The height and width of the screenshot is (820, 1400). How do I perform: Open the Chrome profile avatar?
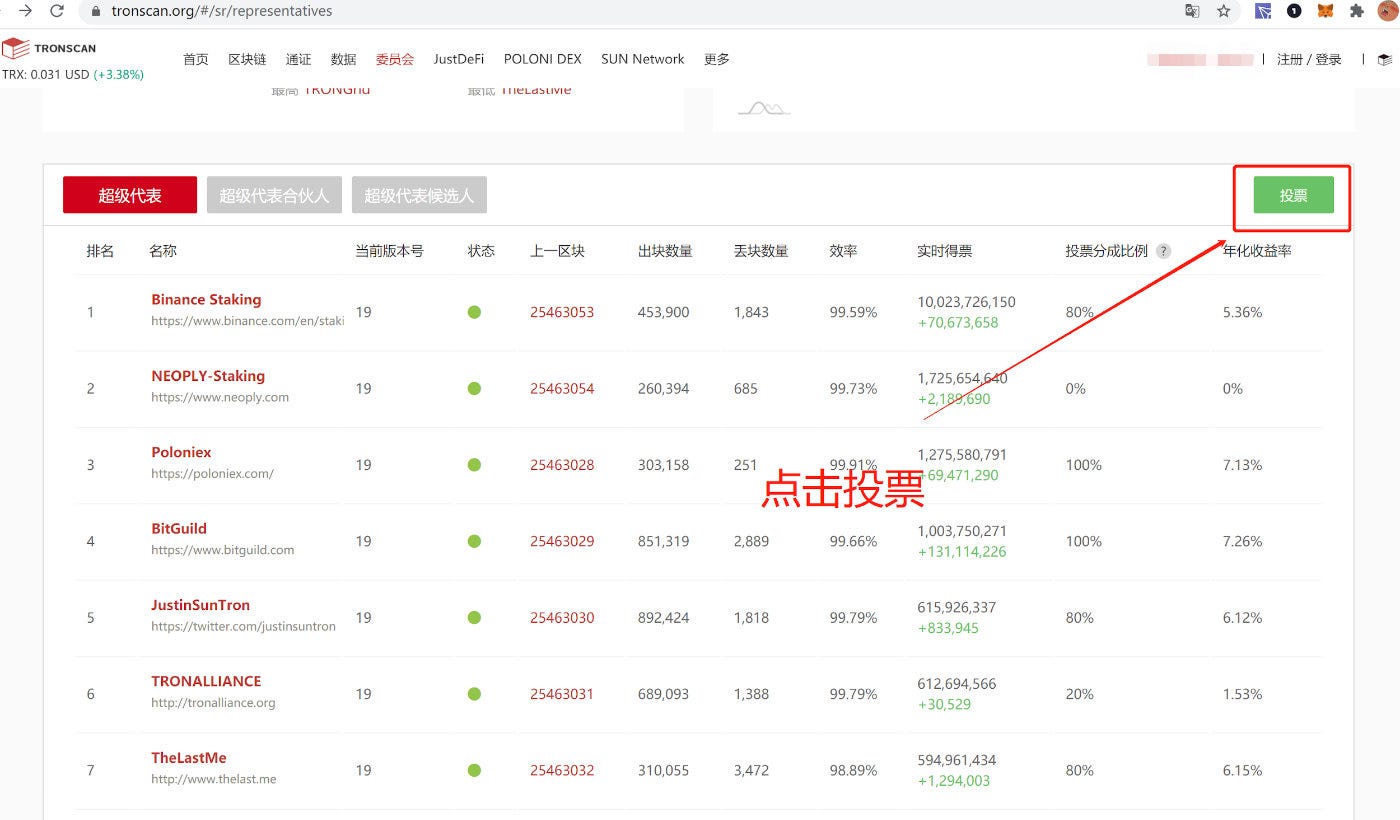pyautogui.click(x=1388, y=11)
